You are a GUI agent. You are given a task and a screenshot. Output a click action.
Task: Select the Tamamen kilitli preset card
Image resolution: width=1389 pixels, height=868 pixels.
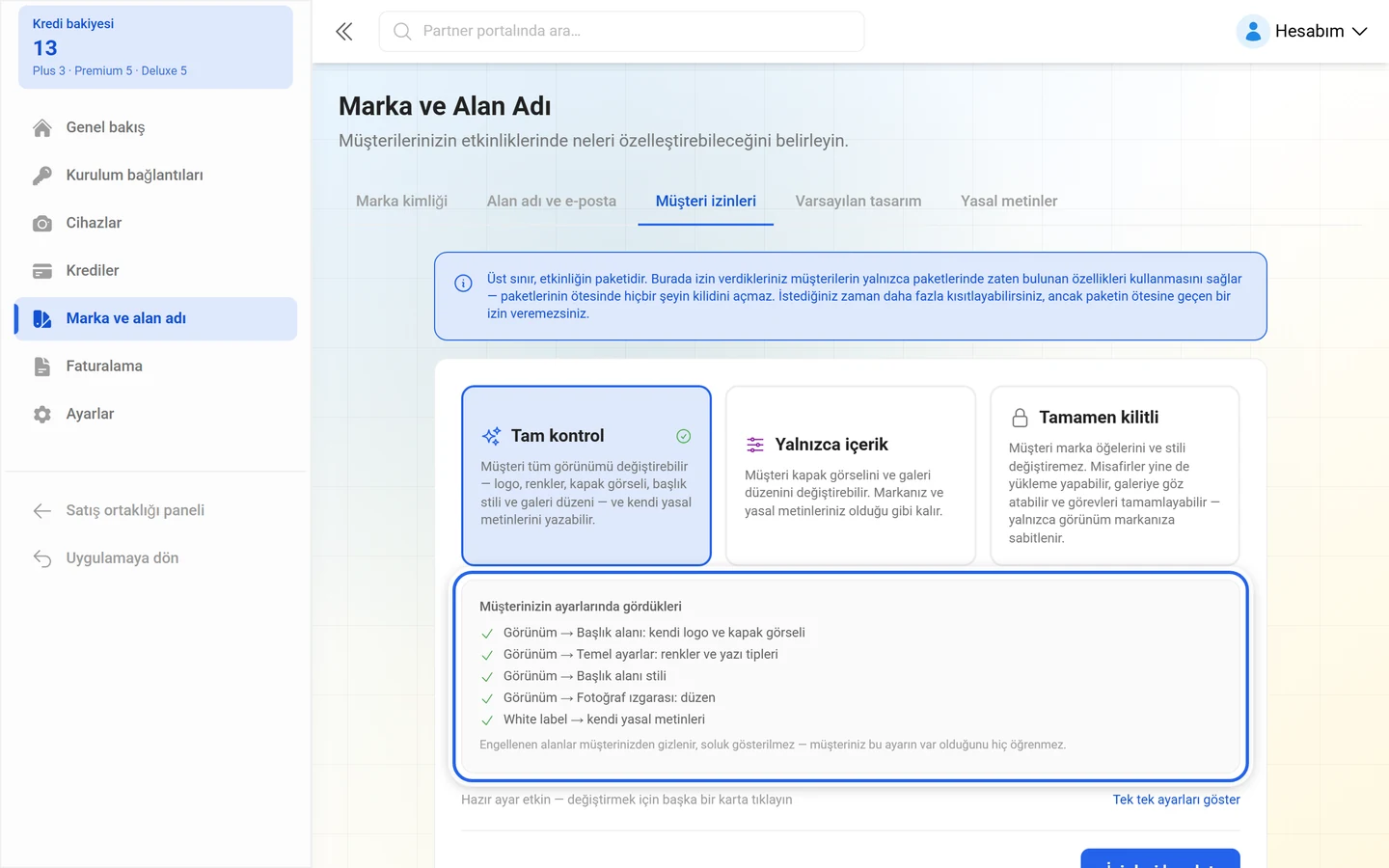[x=1115, y=475]
